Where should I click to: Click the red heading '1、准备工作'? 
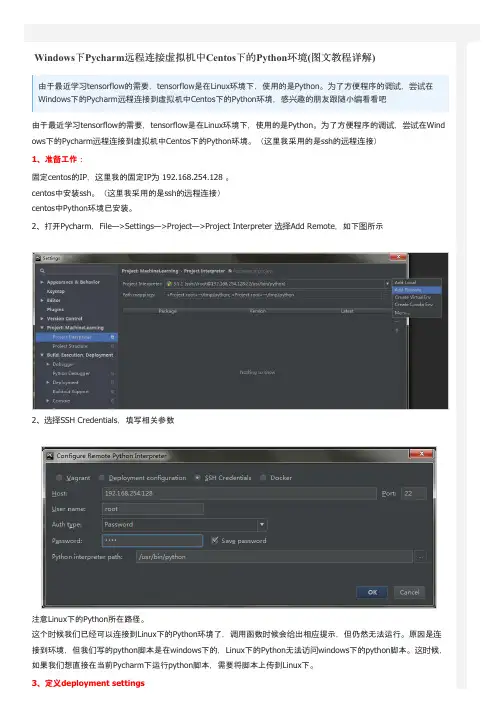[x=55, y=159]
